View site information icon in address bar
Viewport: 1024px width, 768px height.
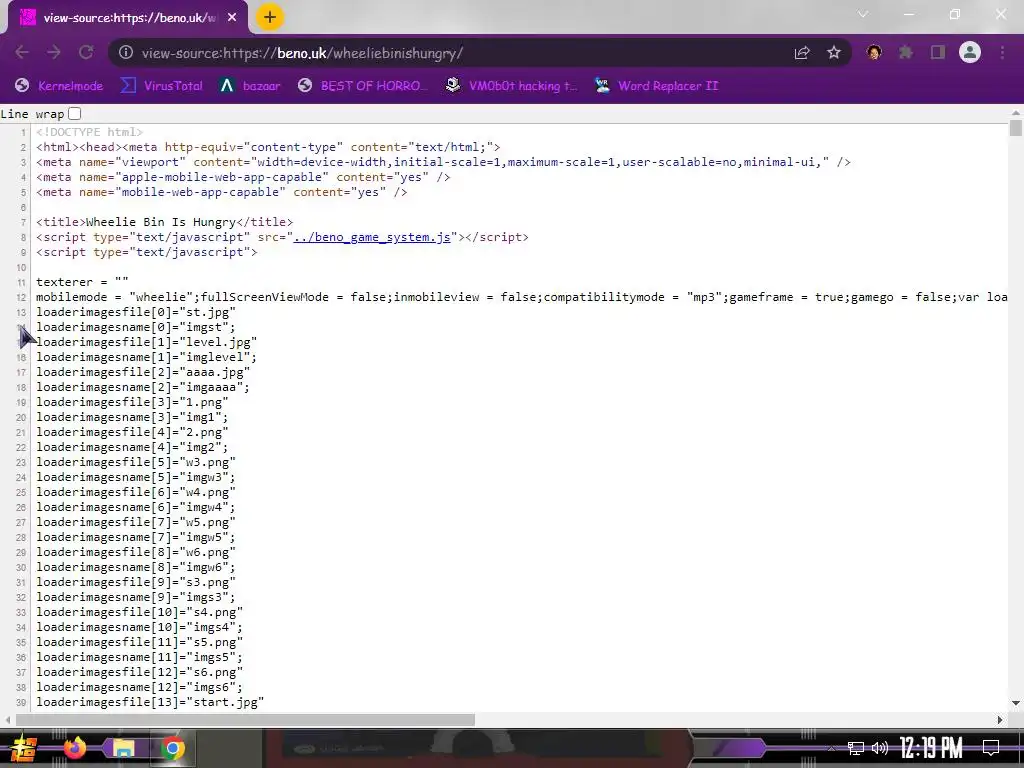click(x=126, y=53)
